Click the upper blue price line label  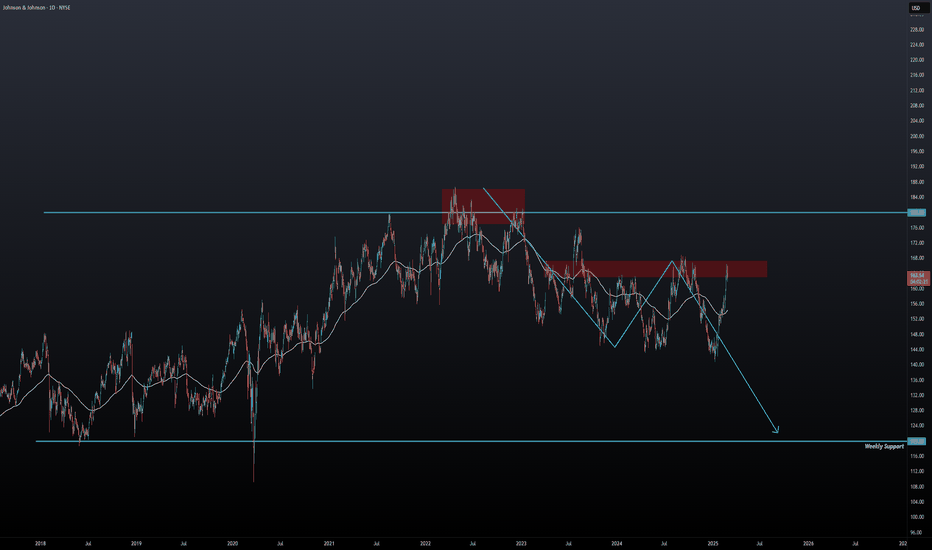(917, 212)
